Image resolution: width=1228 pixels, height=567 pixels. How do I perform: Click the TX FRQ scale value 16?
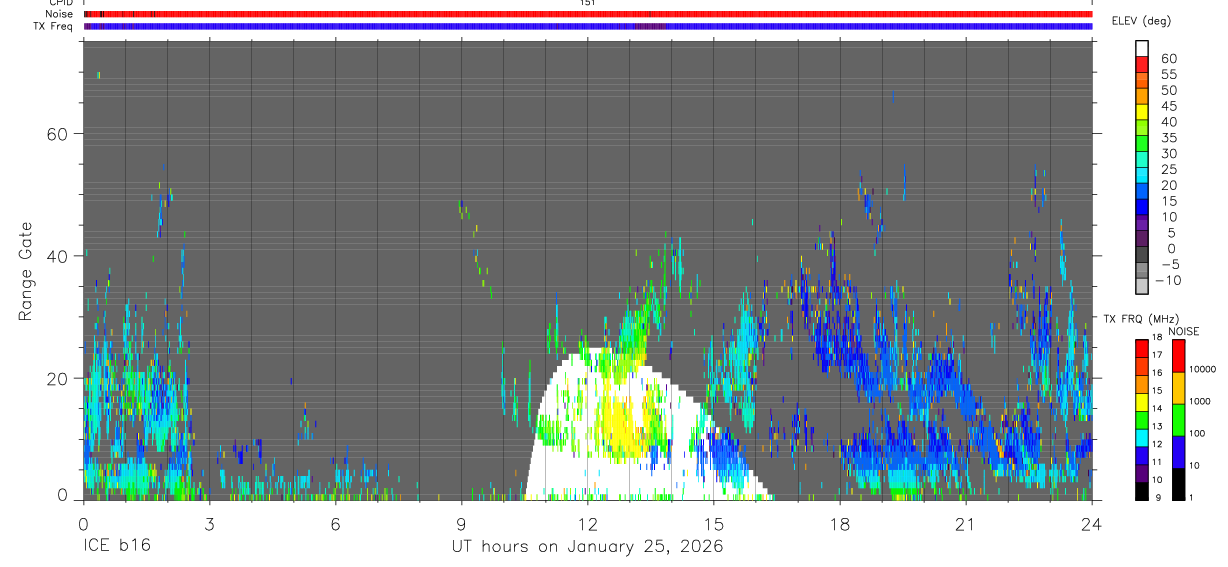(x=1157, y=372)
